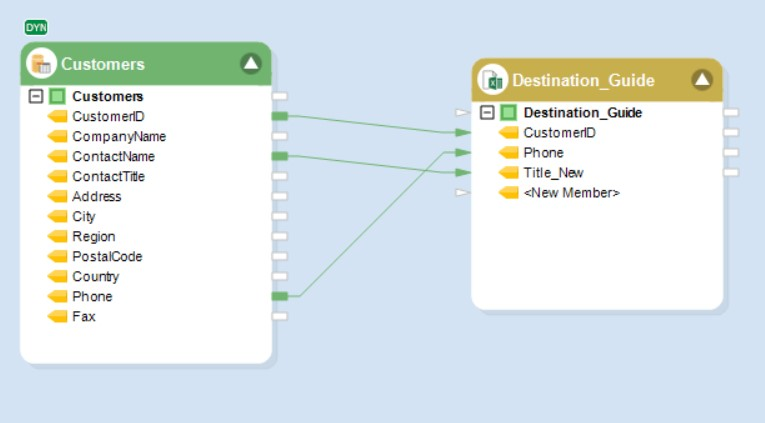Select the CompanyName field in Customers
765x423 pixels.
pyautogui.click(x=119, y=137)
